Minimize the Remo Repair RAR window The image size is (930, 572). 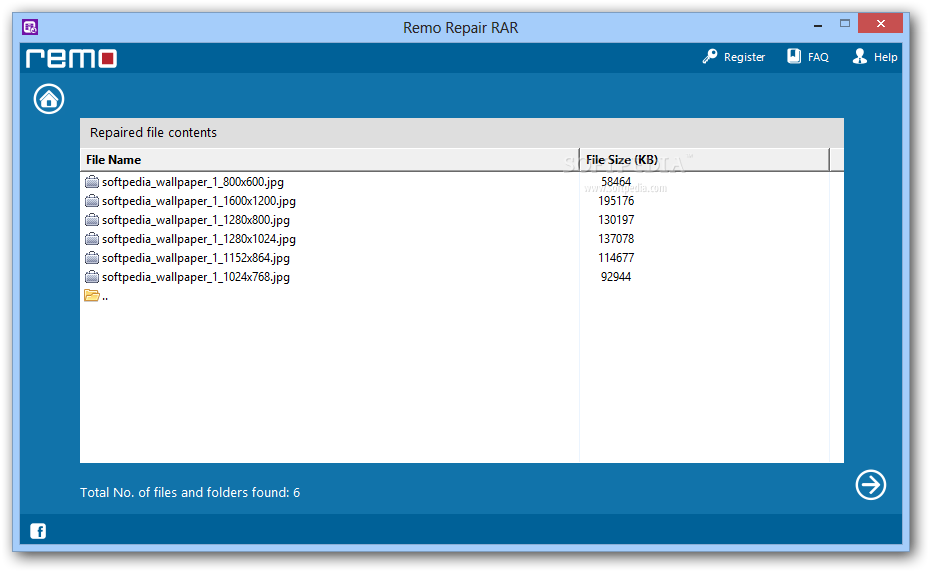click(x=818, y=25)
